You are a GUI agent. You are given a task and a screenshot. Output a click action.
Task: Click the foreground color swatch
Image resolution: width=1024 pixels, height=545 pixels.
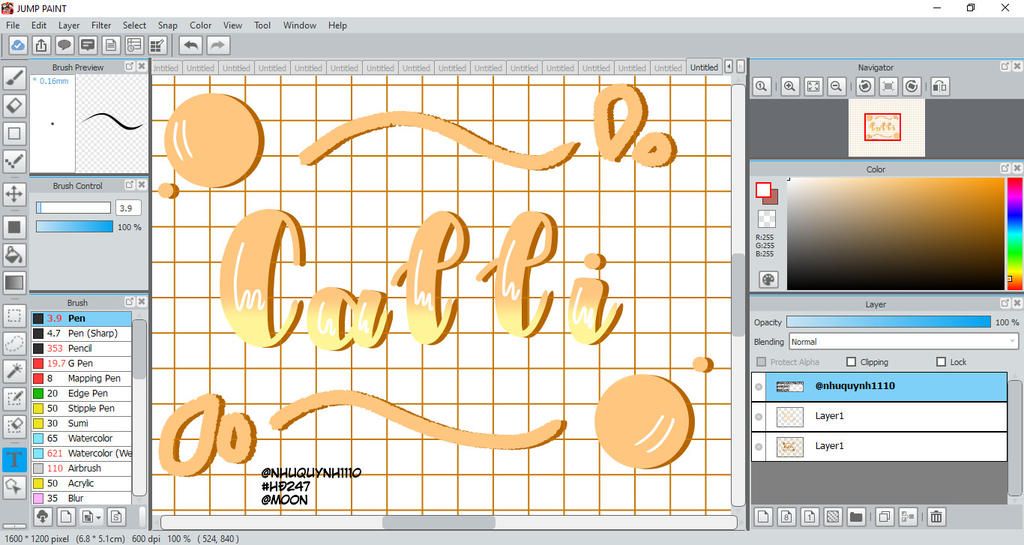763,190
